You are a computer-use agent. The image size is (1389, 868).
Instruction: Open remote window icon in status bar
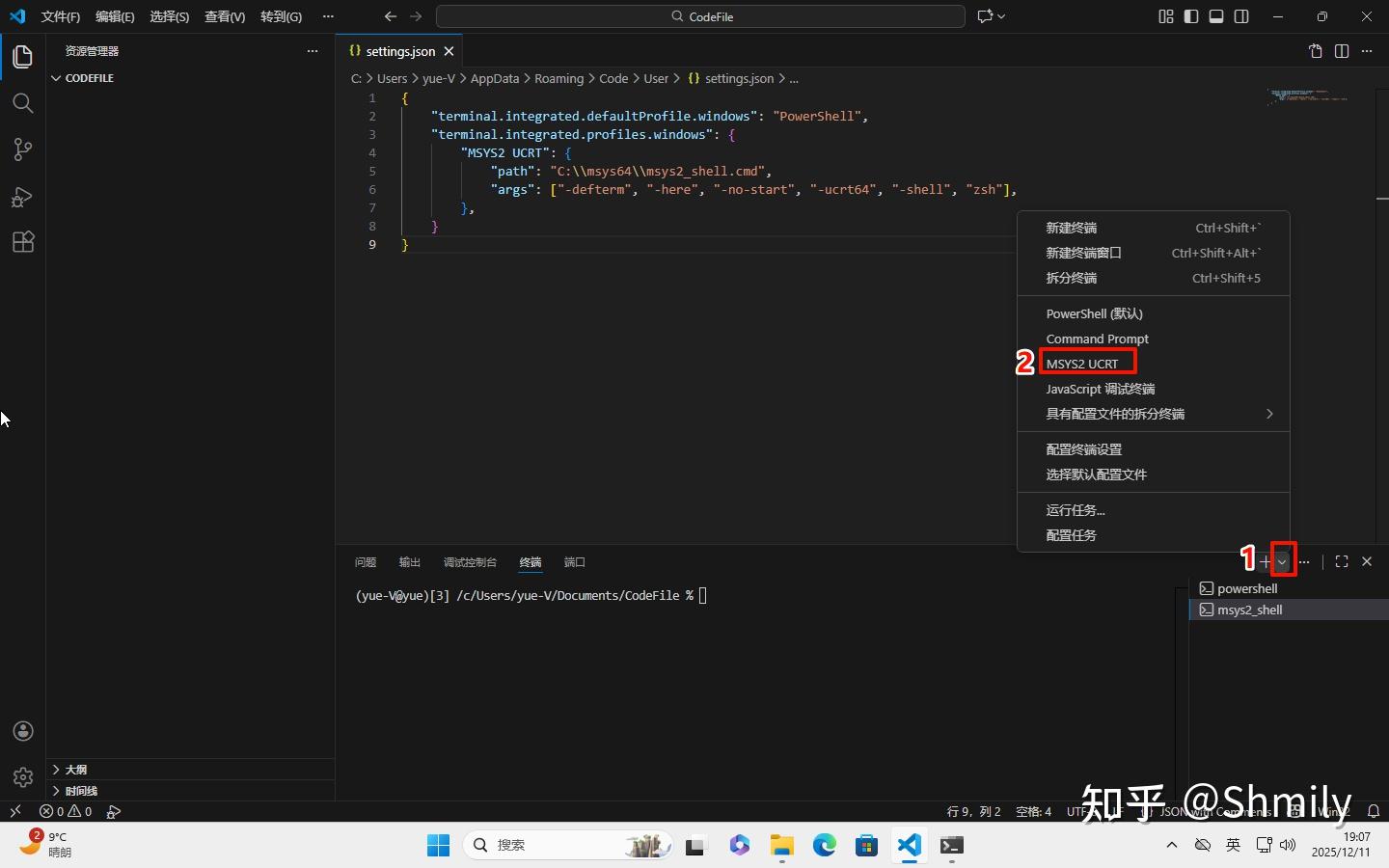(15, 811)
